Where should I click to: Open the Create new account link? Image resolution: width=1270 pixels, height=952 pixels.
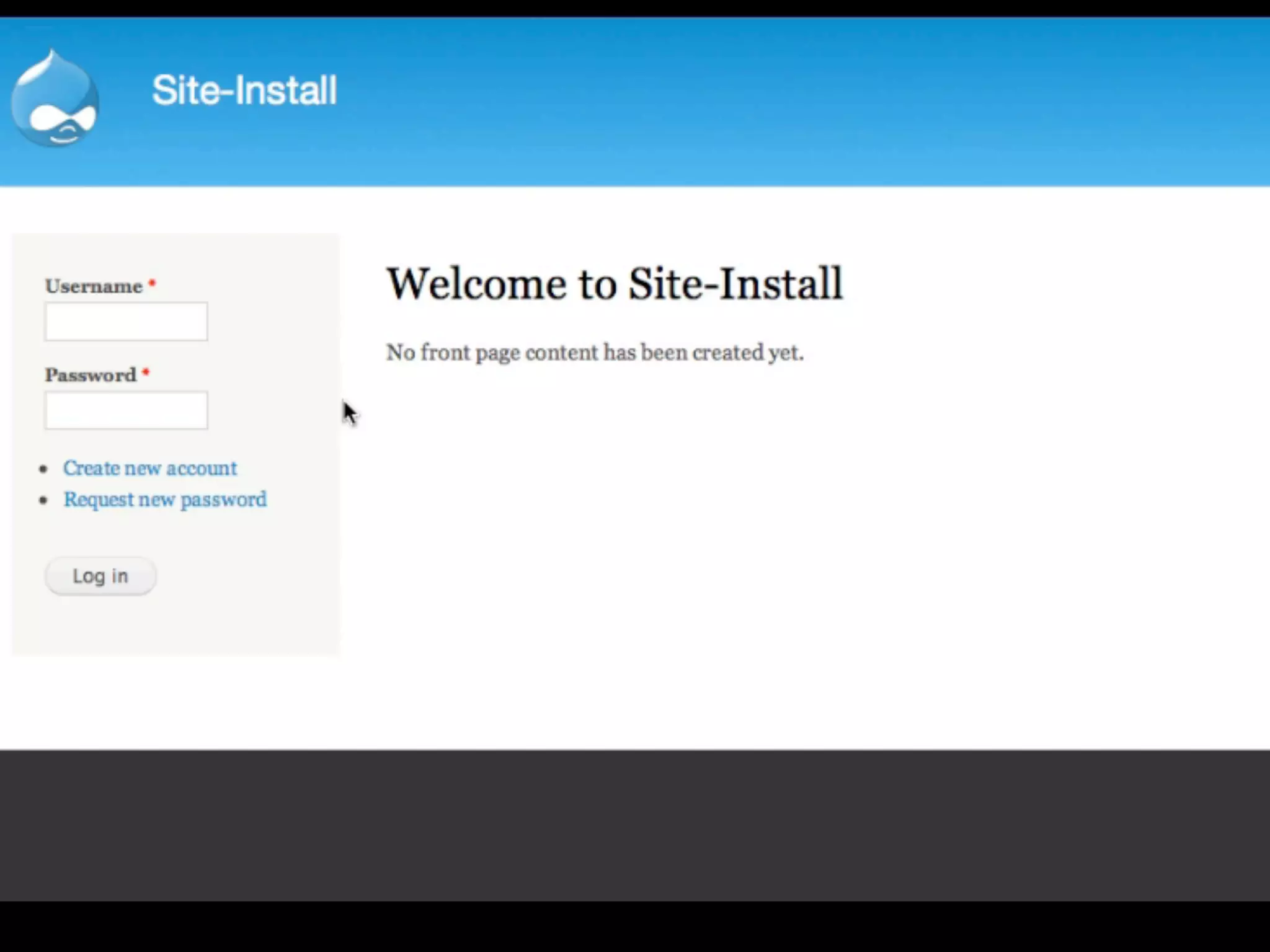(x=150, y=468)
